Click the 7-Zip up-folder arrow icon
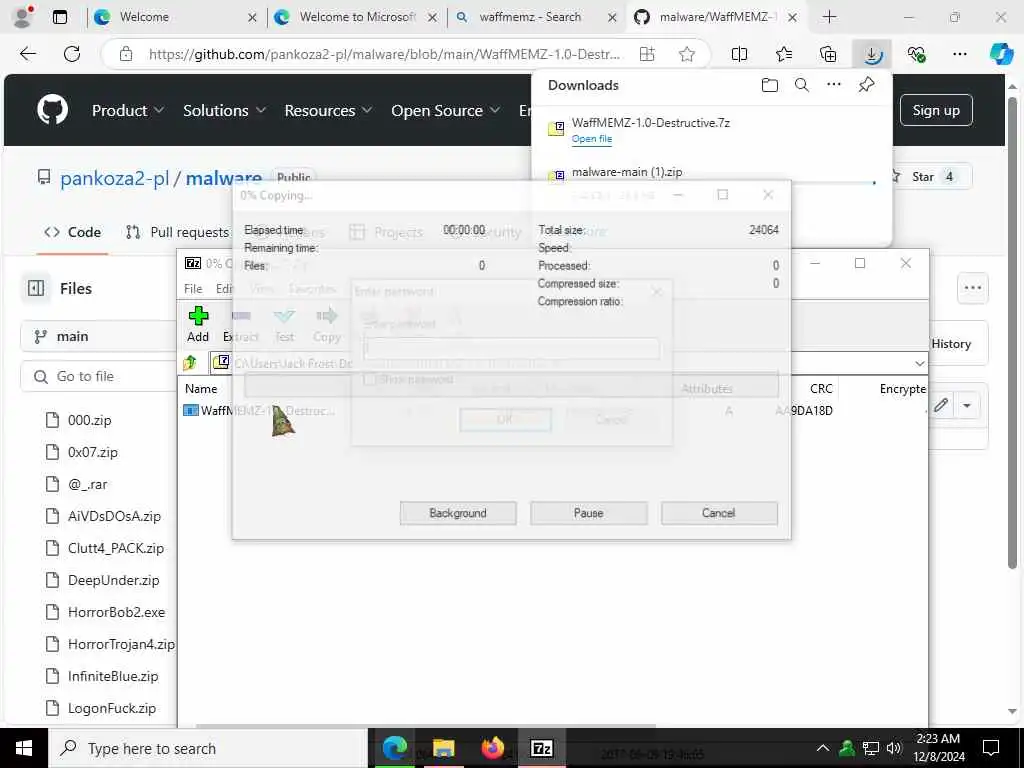 coord(190,362)
